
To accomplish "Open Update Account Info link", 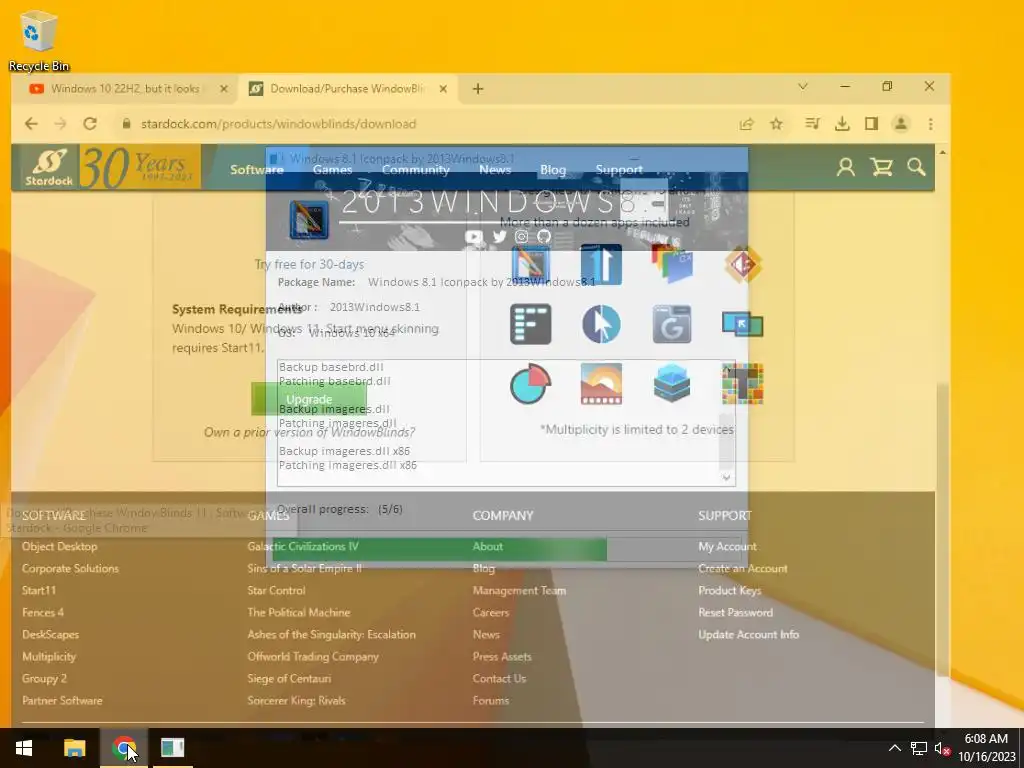I will tap(748, 635).
